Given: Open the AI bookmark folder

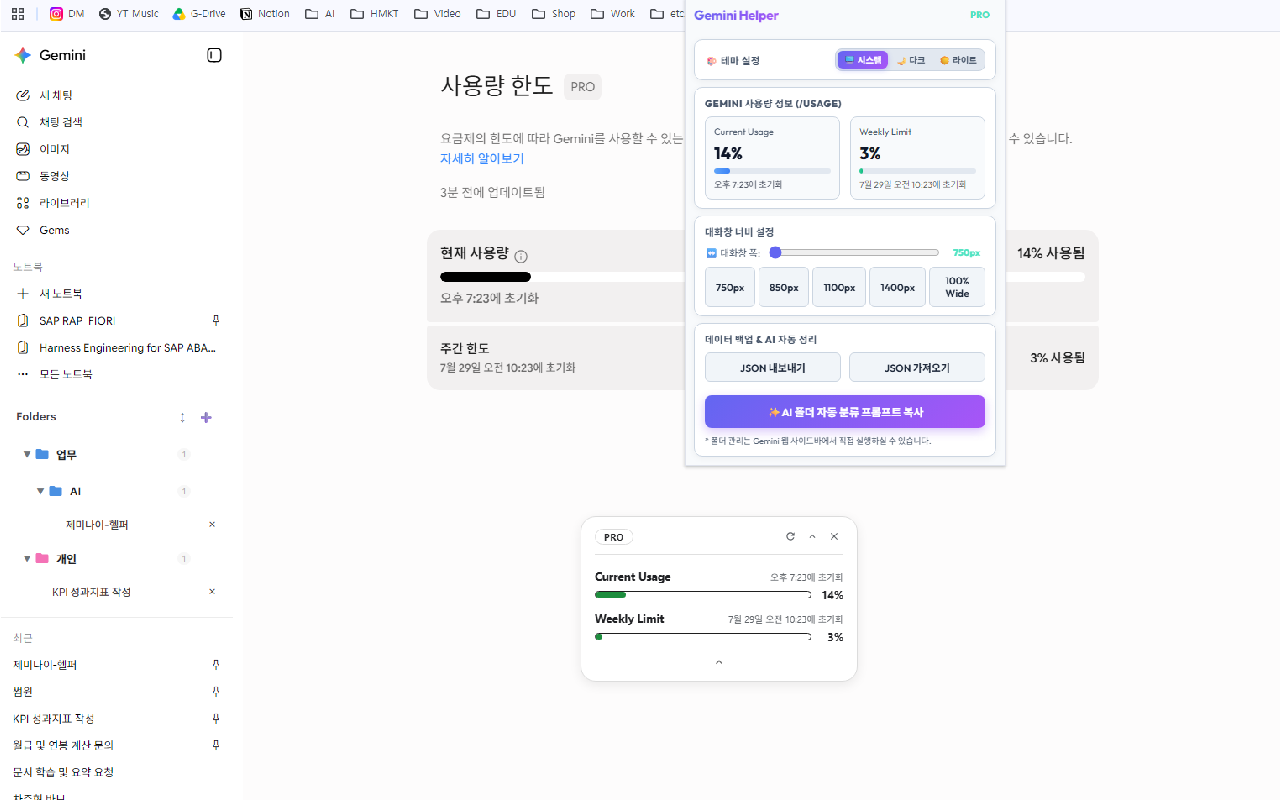Looking at the screenshot, I should (x=320, y=14).
